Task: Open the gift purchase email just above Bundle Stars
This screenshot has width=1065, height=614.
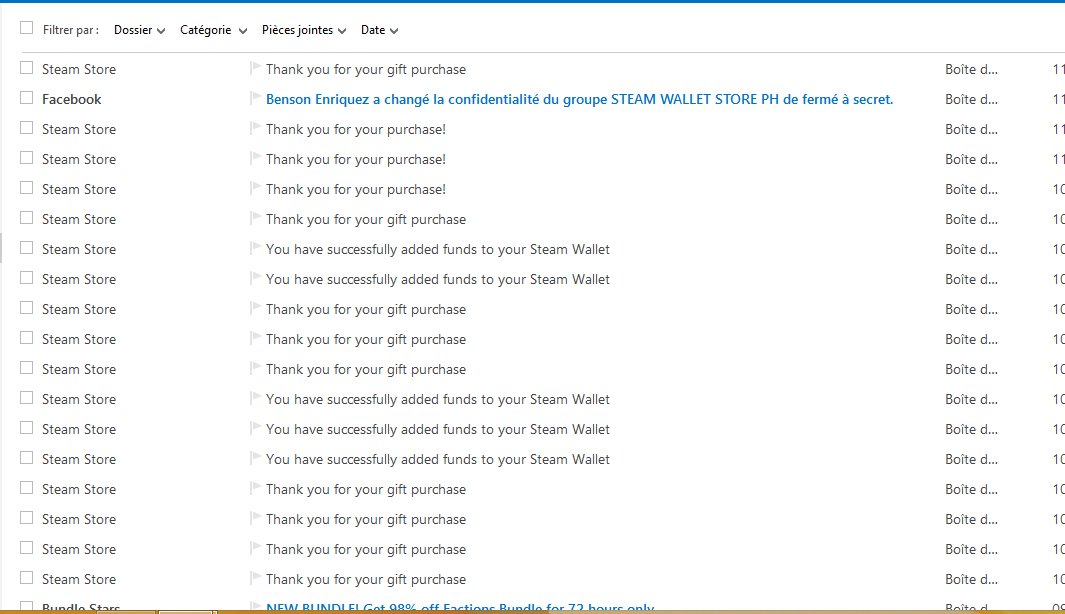Action: (365, 579)
